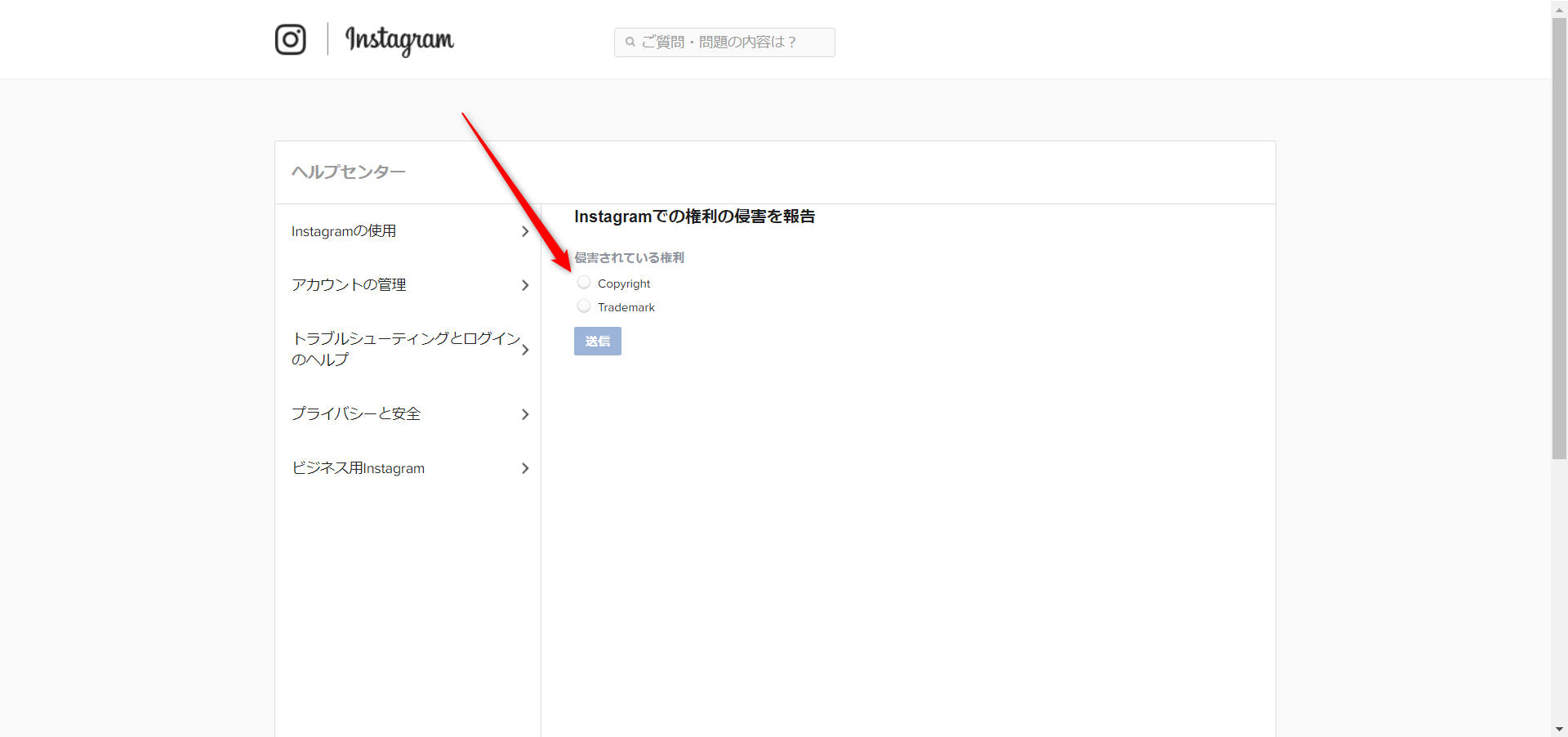Click the 侵害されている権利 field label

(x=629, y=257)
